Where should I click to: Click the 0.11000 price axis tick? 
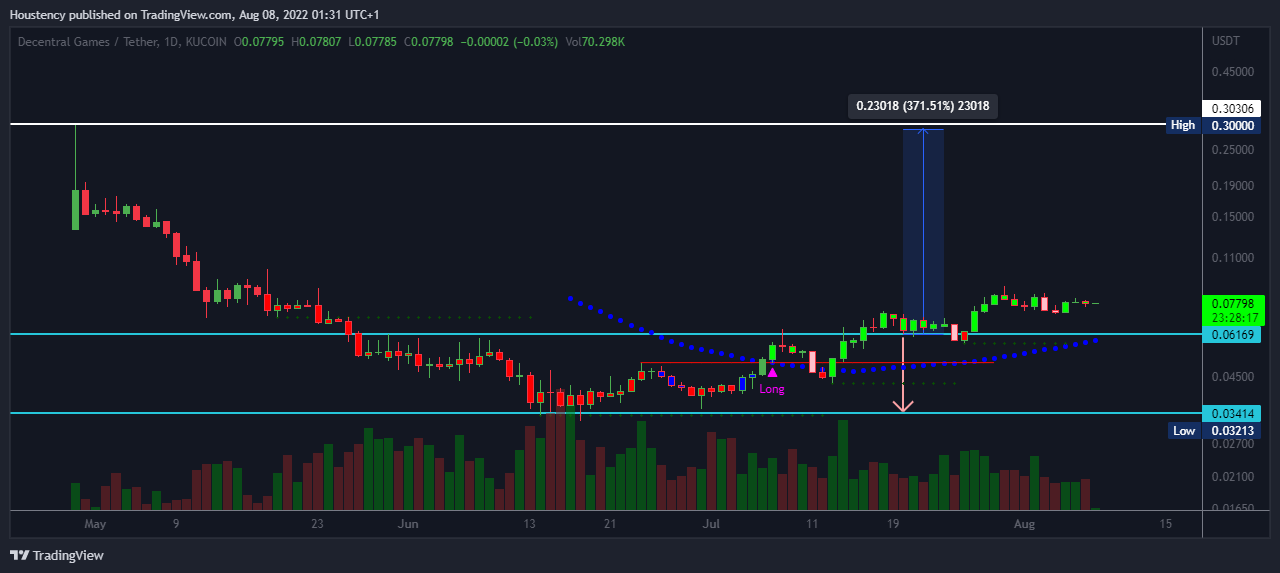click(1232, 257)
